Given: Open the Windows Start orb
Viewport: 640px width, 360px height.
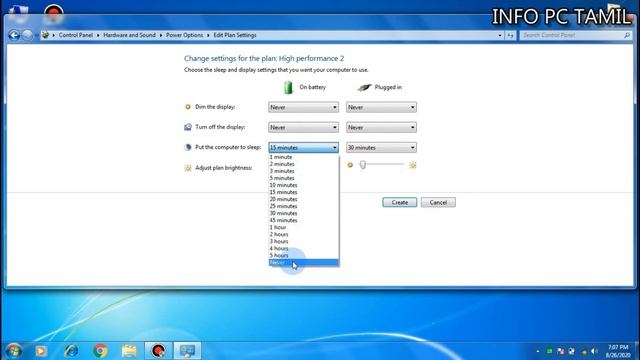Looking at the screenshot, I should pos(14,351).
